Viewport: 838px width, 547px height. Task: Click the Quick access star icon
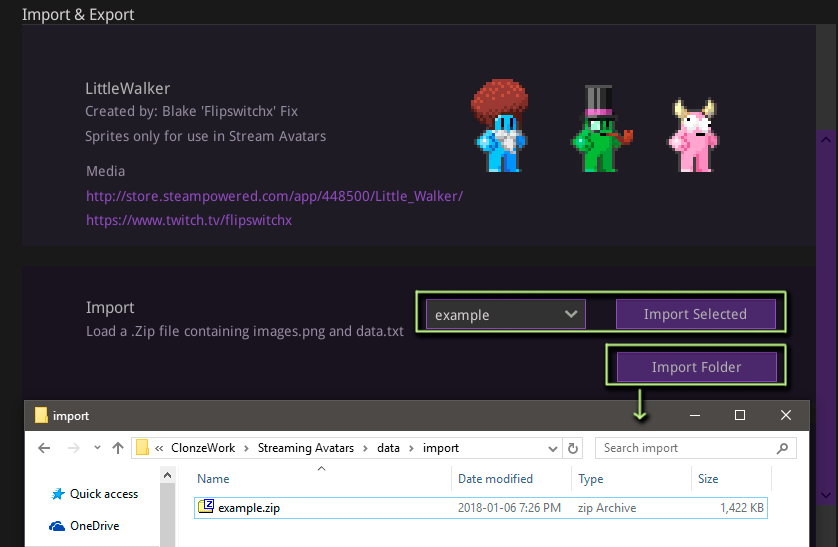point(58,494)
